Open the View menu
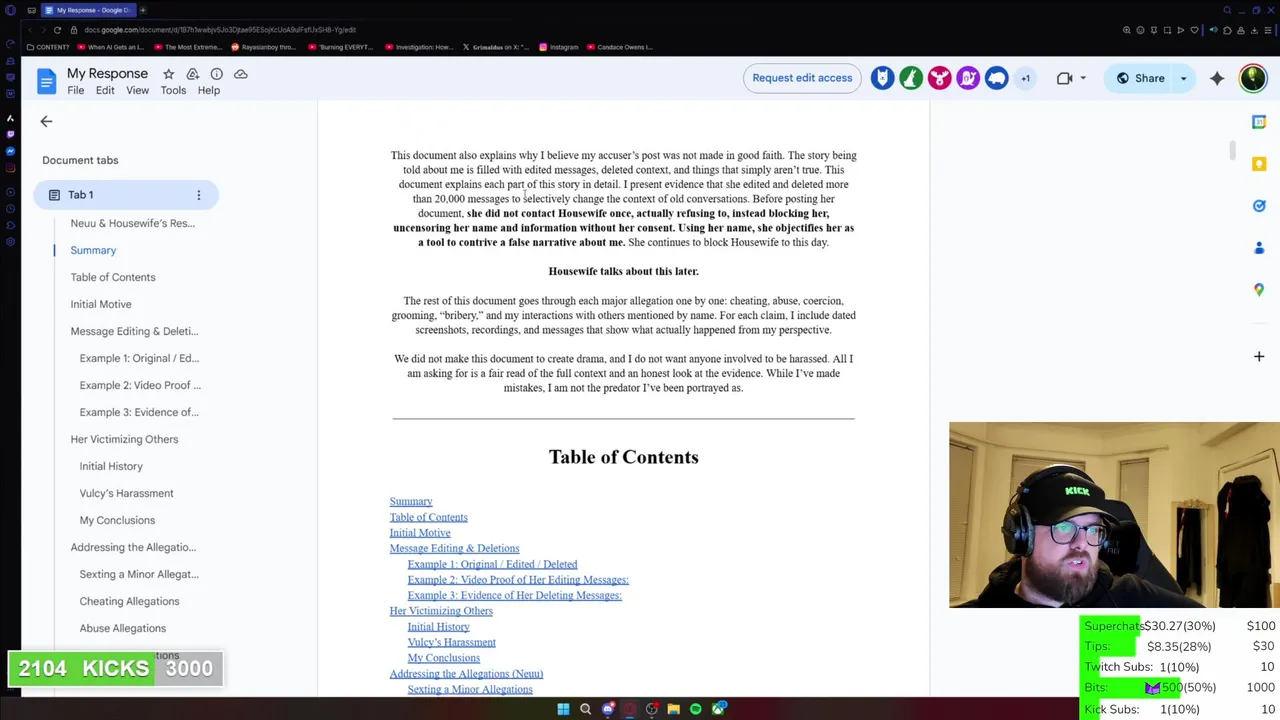 [137, 90]
